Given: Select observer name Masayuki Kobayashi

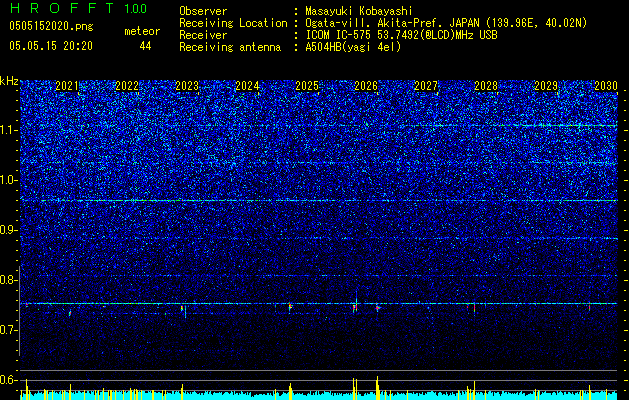Looking at the screenshot, I should [x=358, y=11].
